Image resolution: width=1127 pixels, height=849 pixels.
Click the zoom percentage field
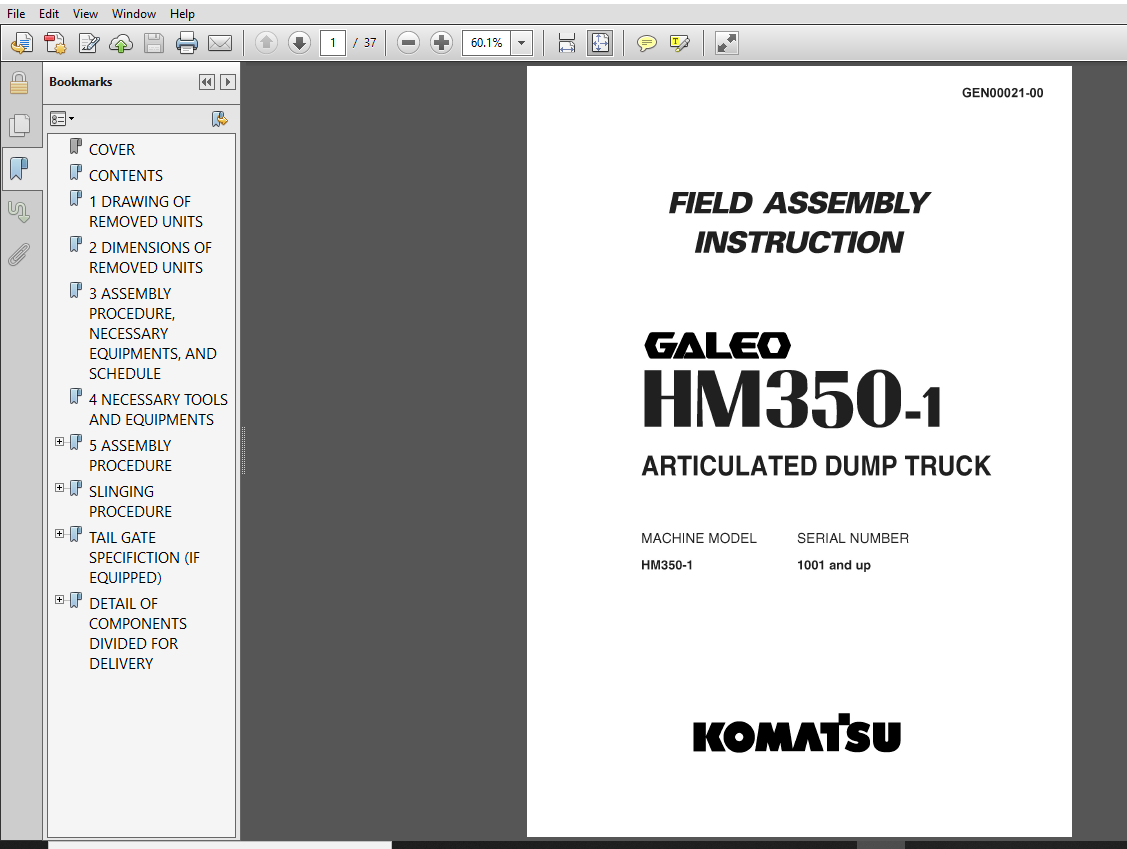[487, 43]
